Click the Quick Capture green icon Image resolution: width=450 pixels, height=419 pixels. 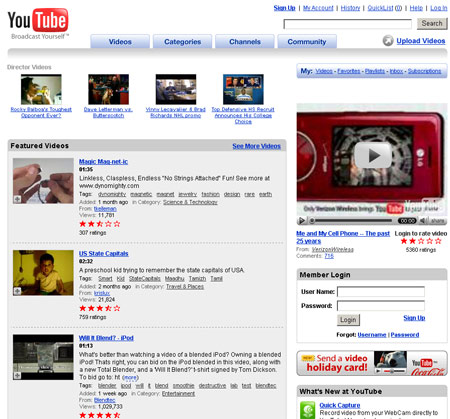307,410
